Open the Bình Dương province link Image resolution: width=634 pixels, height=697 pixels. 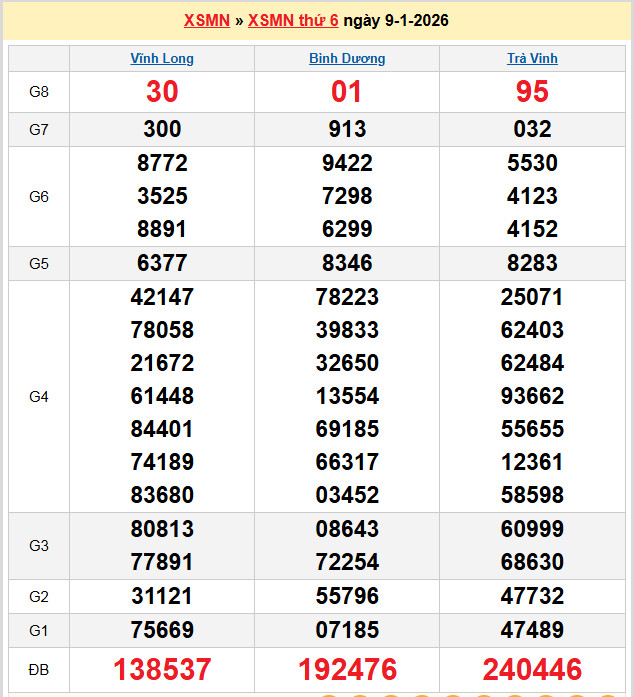pos(347,59)
